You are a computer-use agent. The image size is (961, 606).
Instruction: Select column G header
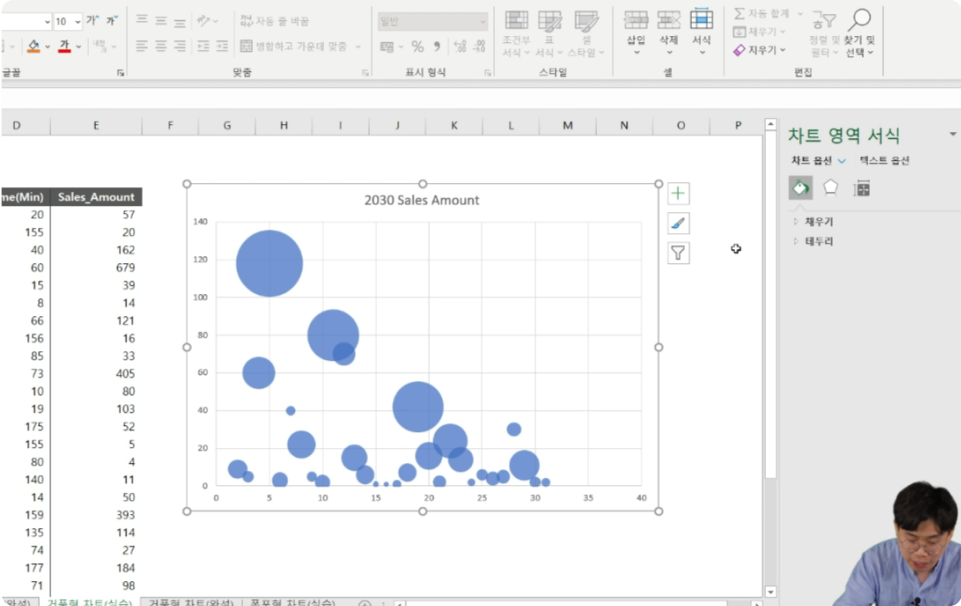227,126
